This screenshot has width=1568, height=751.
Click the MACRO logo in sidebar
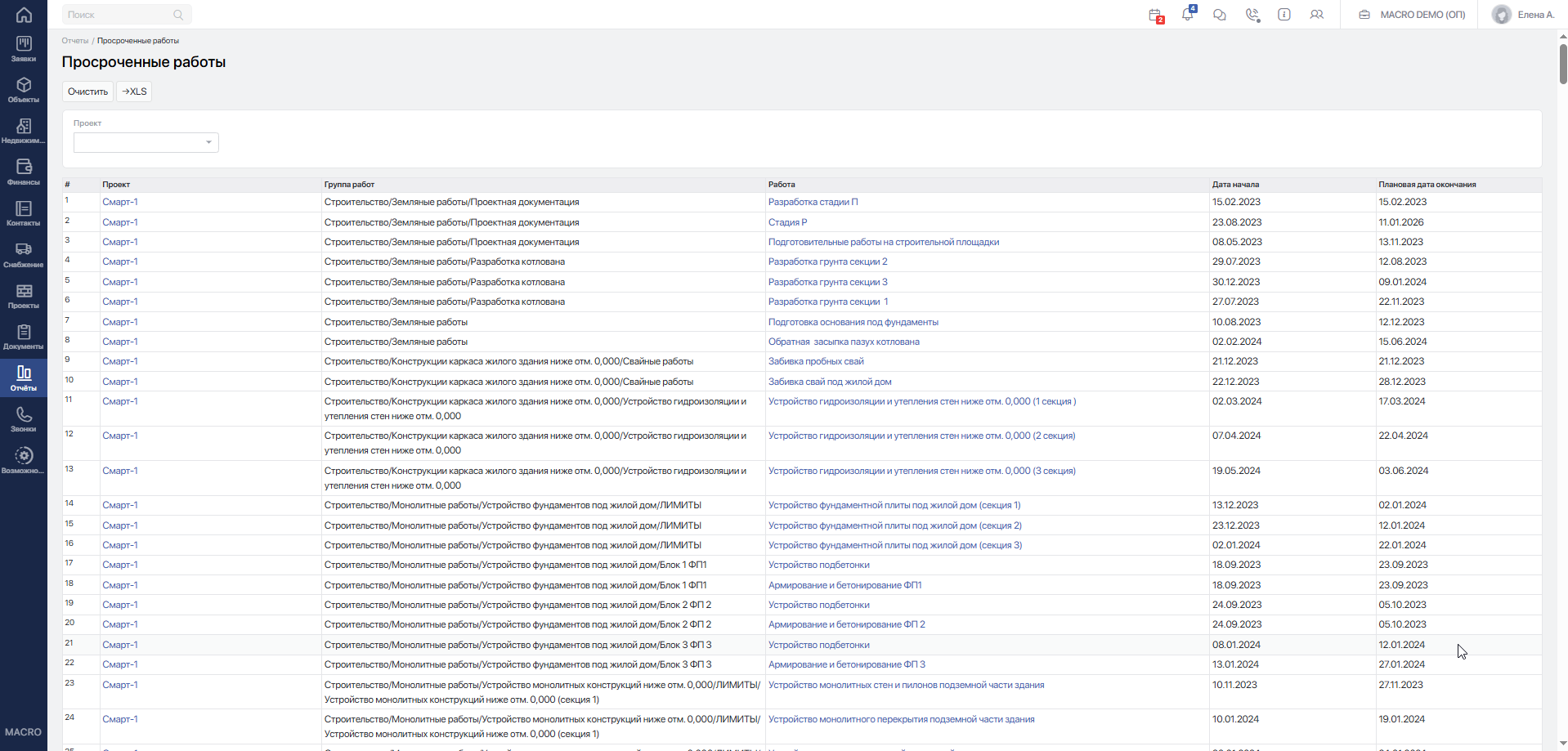[x=23, y=732]
